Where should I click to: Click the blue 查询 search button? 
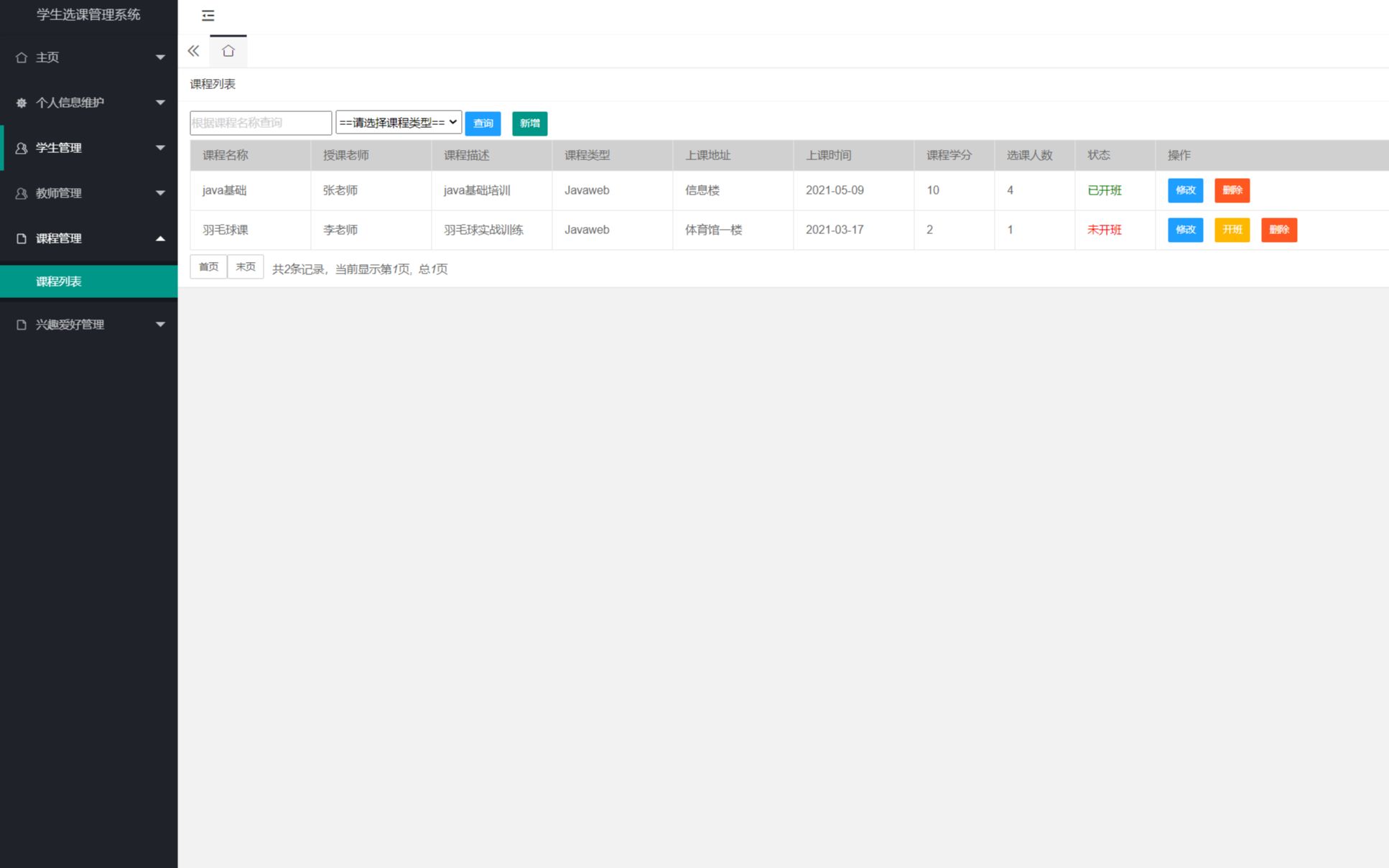pos(483,123)
